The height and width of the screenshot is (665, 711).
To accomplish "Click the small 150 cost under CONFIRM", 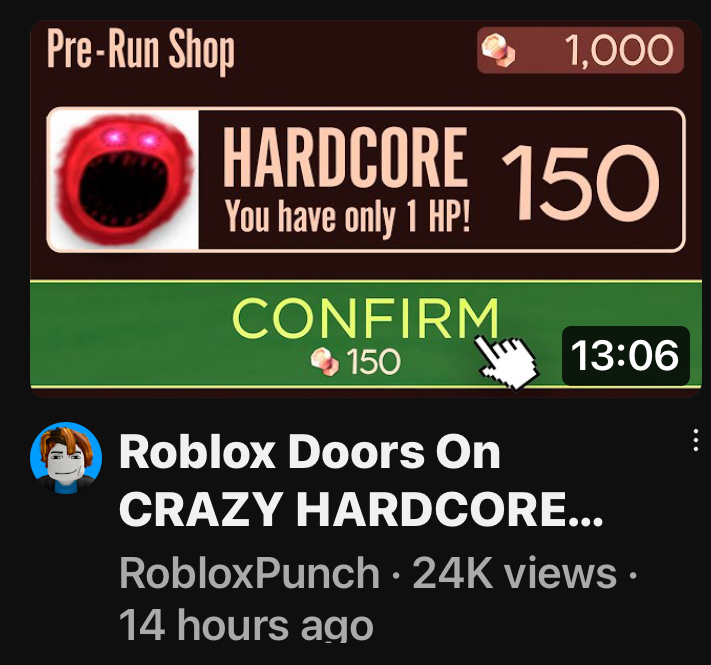I will [374, 362].
